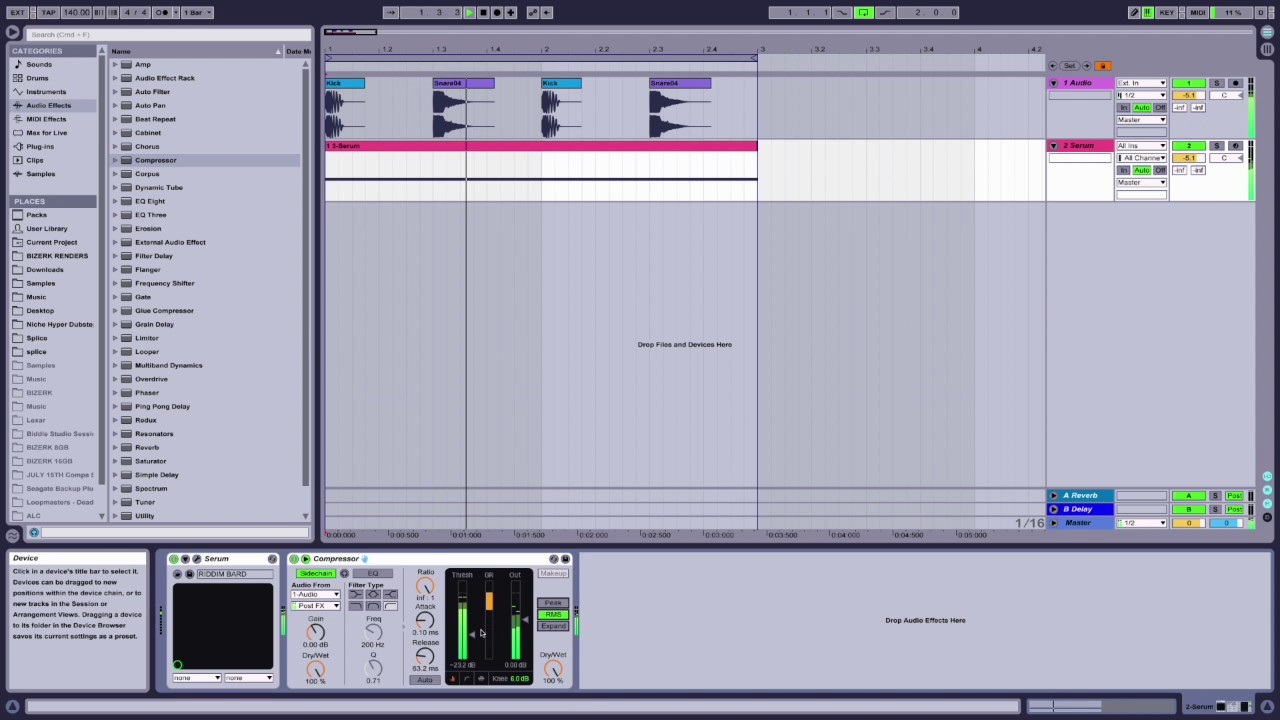
Task: Click the Play button in transport bar
Action: (x=469, y=12)
